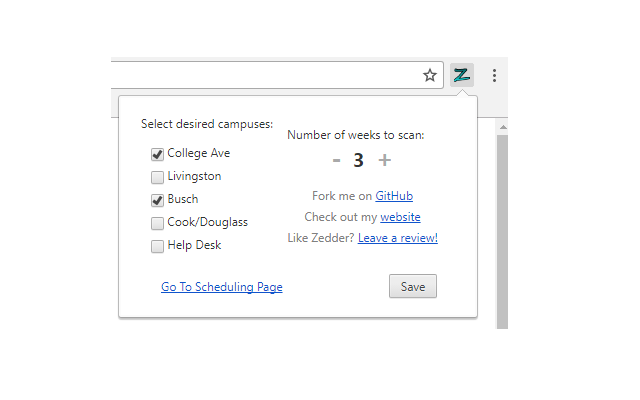
Task: Open the Chrome three-dot menu
Action: tap(494, 75)
